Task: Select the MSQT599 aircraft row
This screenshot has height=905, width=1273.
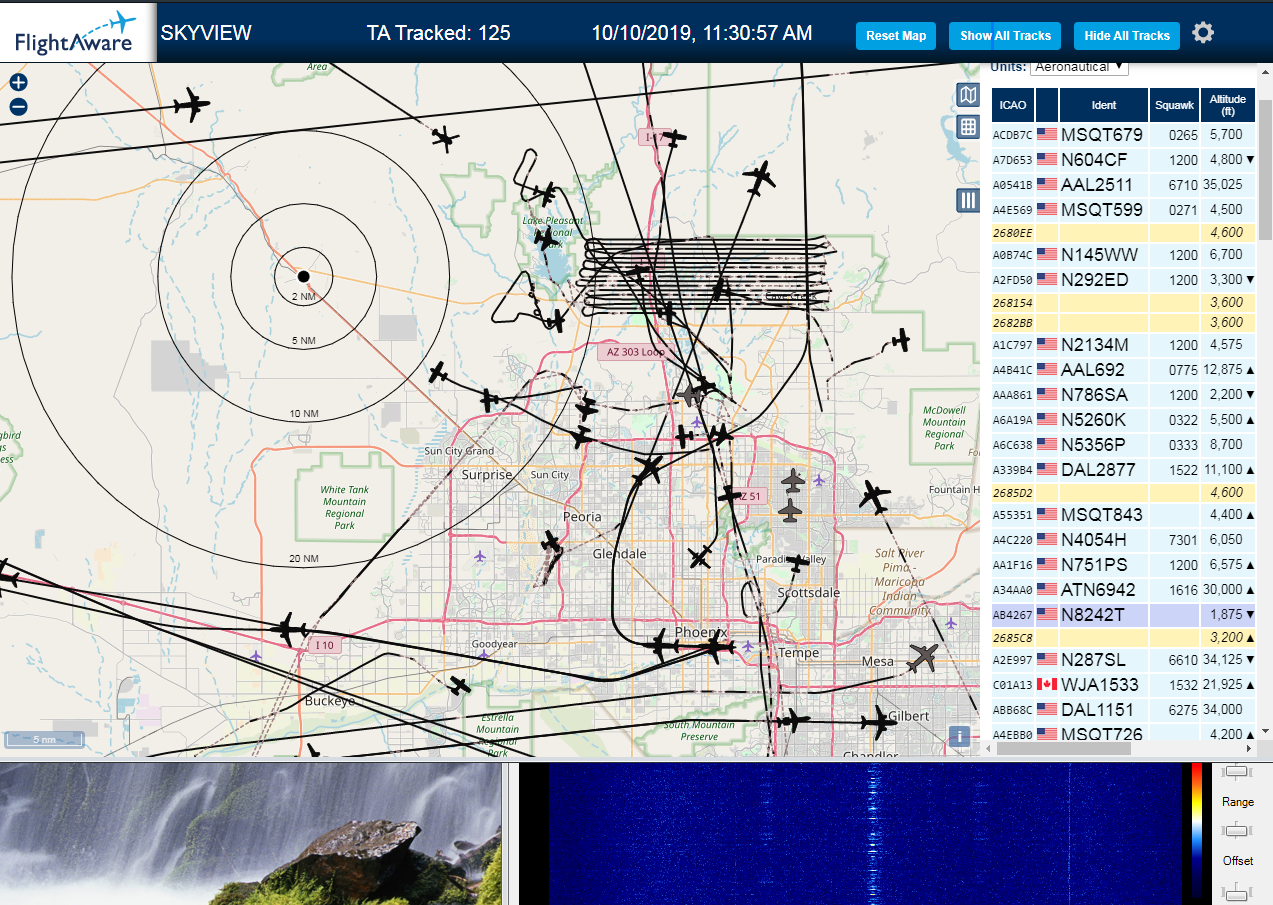Action: 1123,209
